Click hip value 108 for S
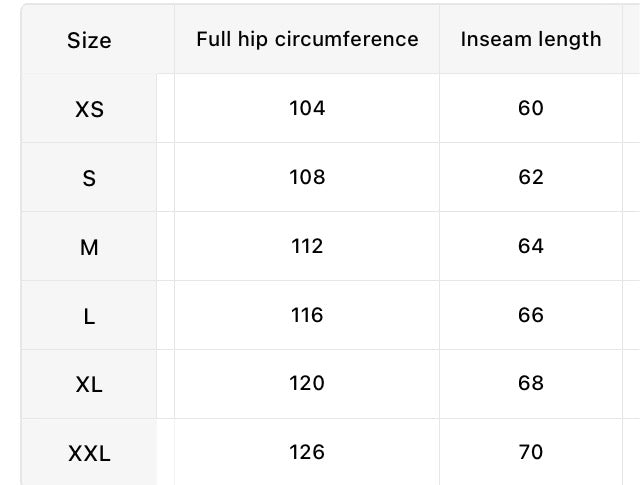Viewport: 640px width, 485px height. (x=307, y=177)
